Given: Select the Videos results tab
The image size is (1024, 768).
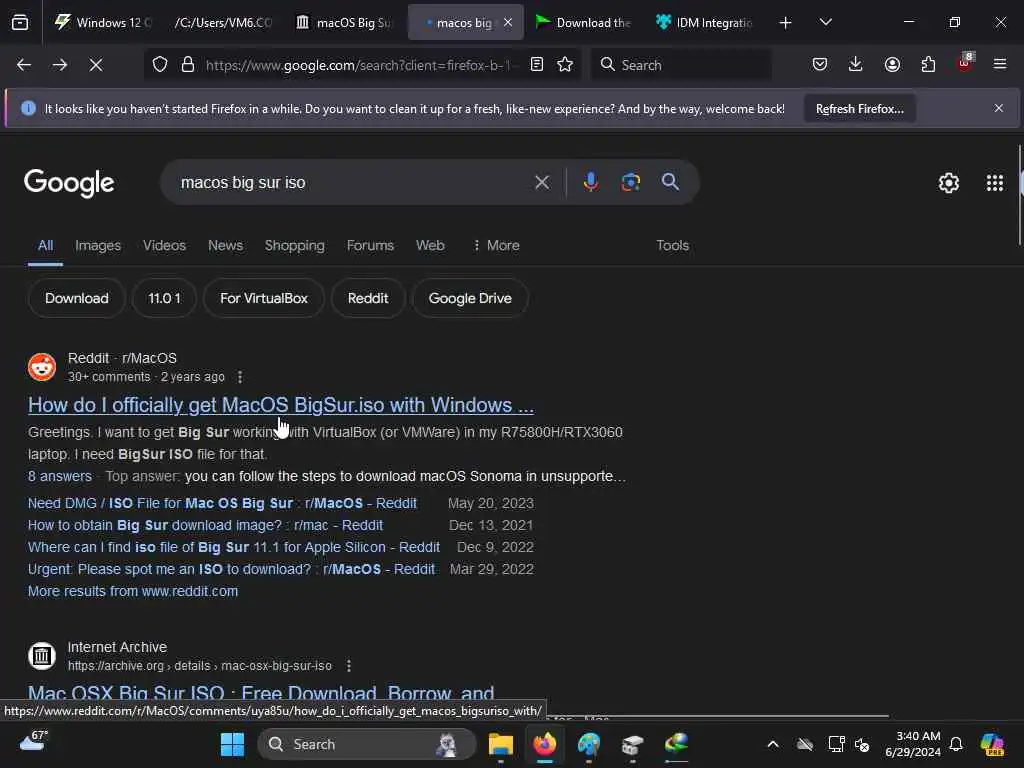Looking at the screenshot, I should point(165,246).
